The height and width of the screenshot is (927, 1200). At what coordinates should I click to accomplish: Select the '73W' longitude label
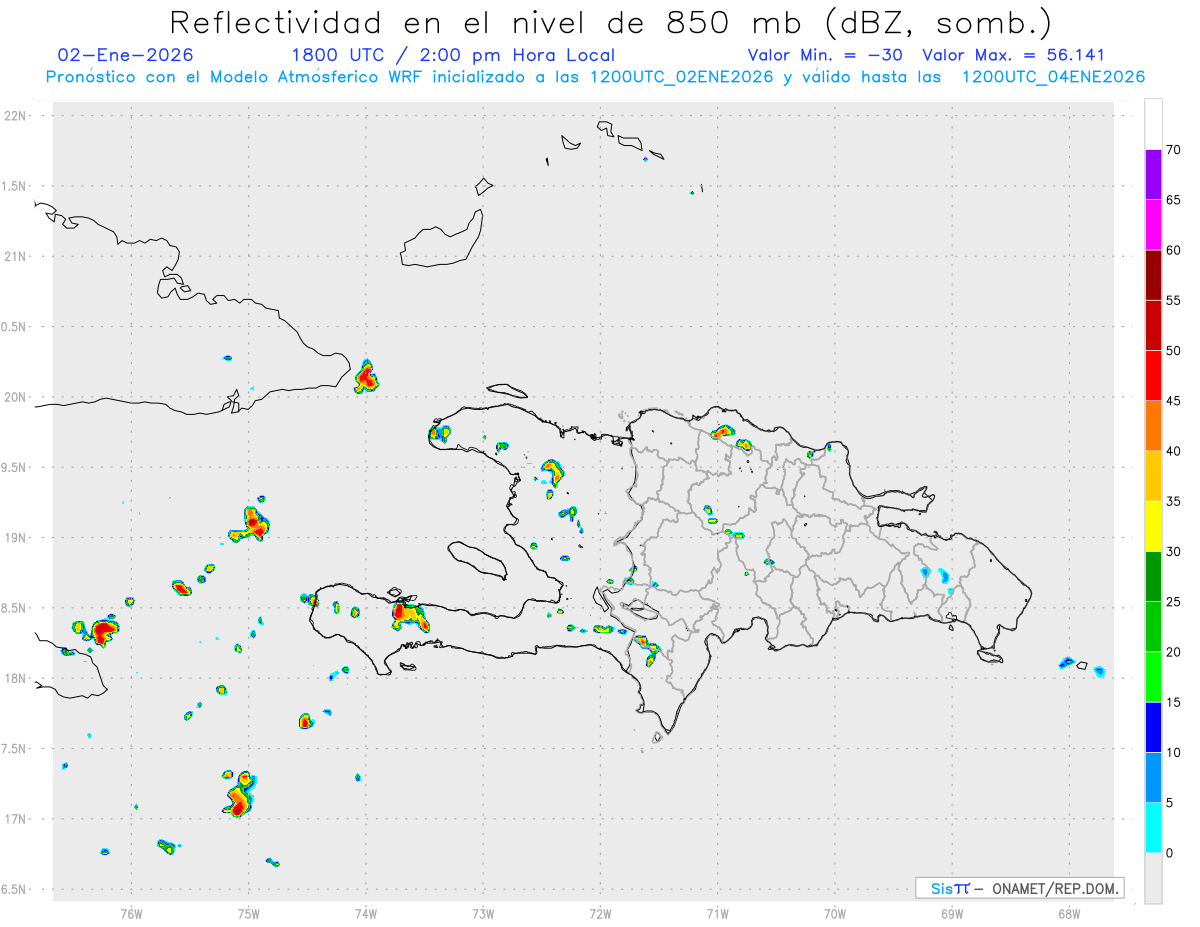[483, 913]
